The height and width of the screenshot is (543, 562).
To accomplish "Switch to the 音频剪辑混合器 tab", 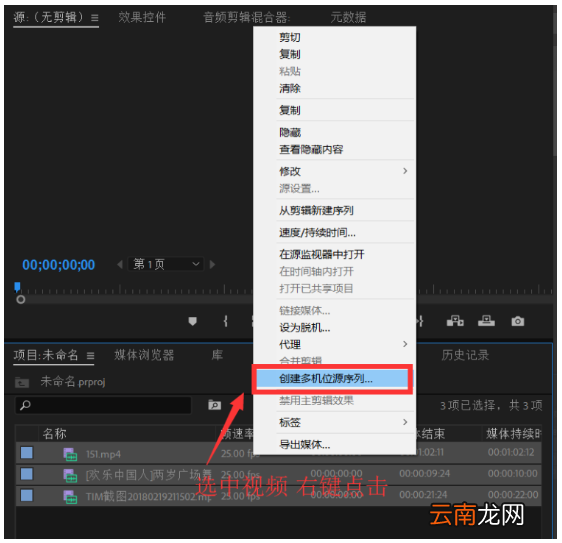I will [x=247, y=17].
